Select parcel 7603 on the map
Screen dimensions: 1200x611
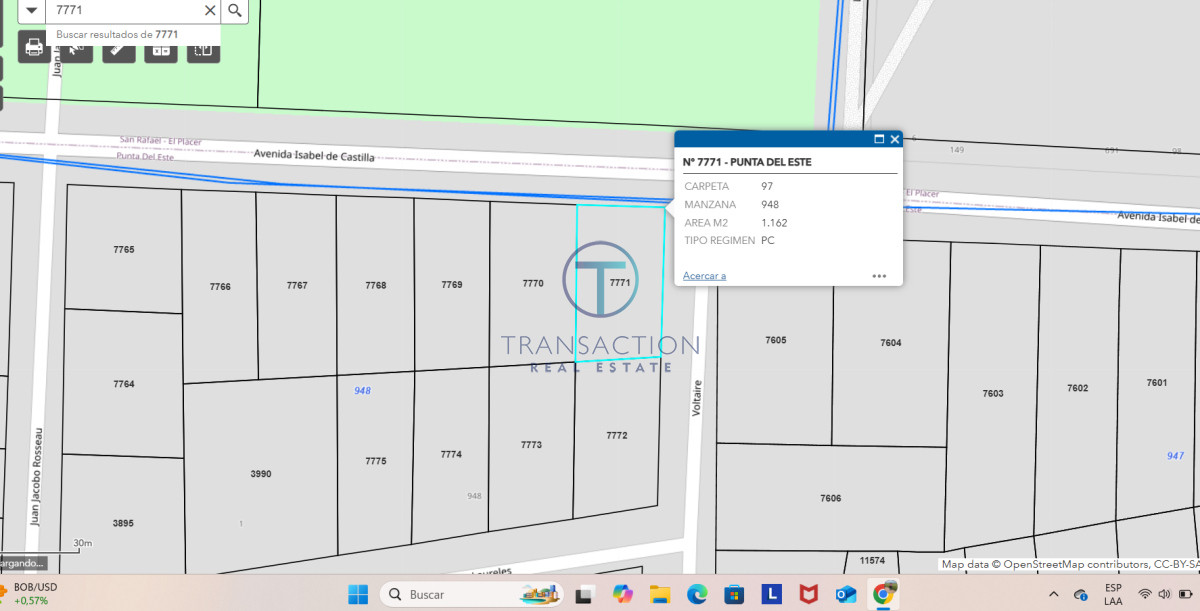(993, 393)
